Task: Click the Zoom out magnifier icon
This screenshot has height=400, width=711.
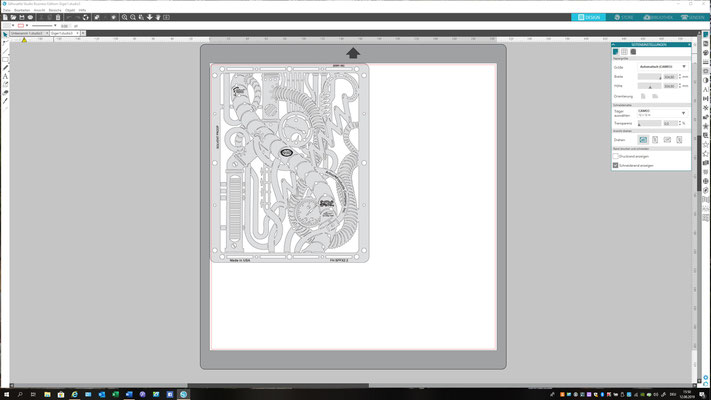Action: click(133, 17)
